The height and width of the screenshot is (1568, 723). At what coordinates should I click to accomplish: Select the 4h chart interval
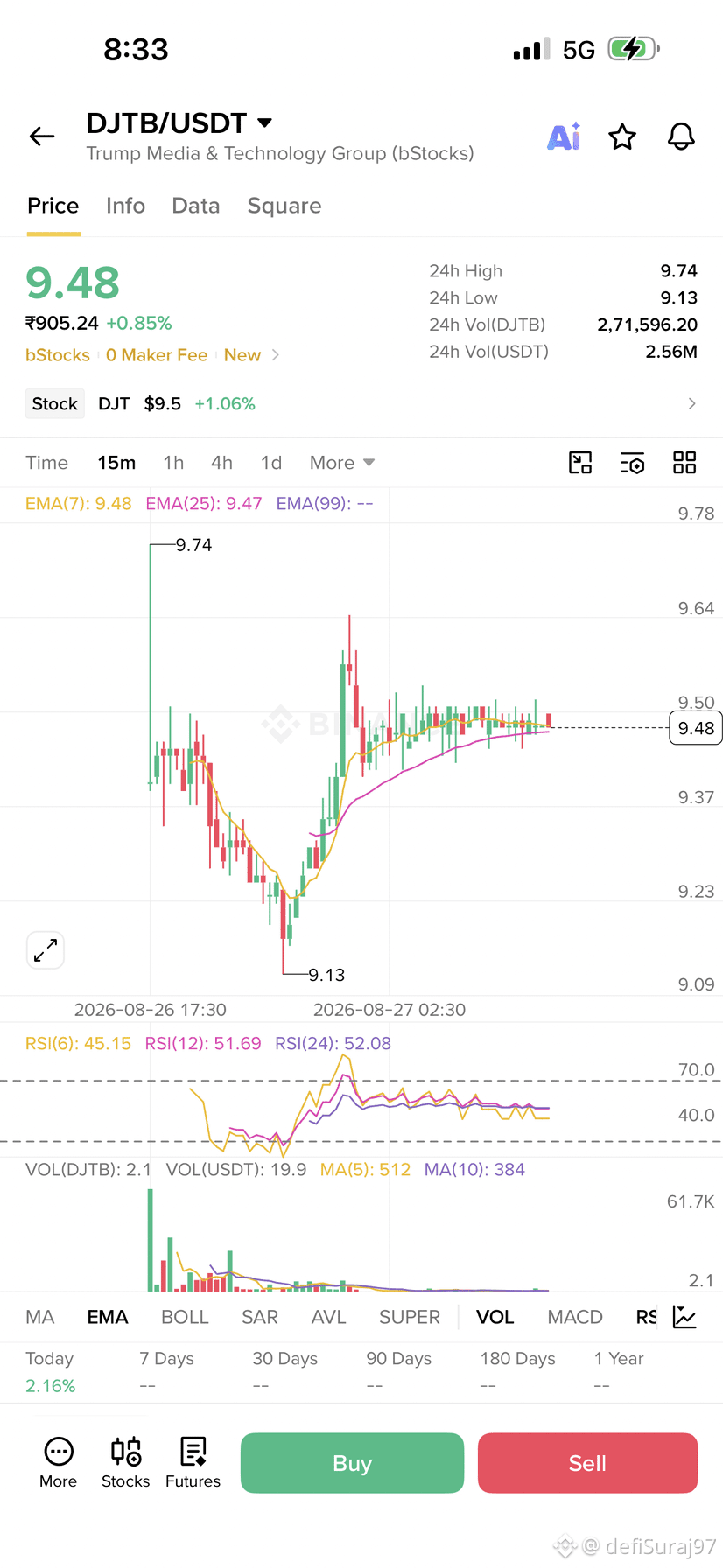221,463
